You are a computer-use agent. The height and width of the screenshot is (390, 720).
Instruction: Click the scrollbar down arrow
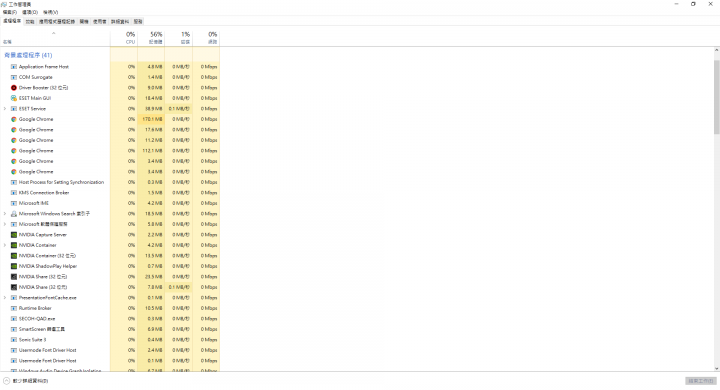pos(716,368)
